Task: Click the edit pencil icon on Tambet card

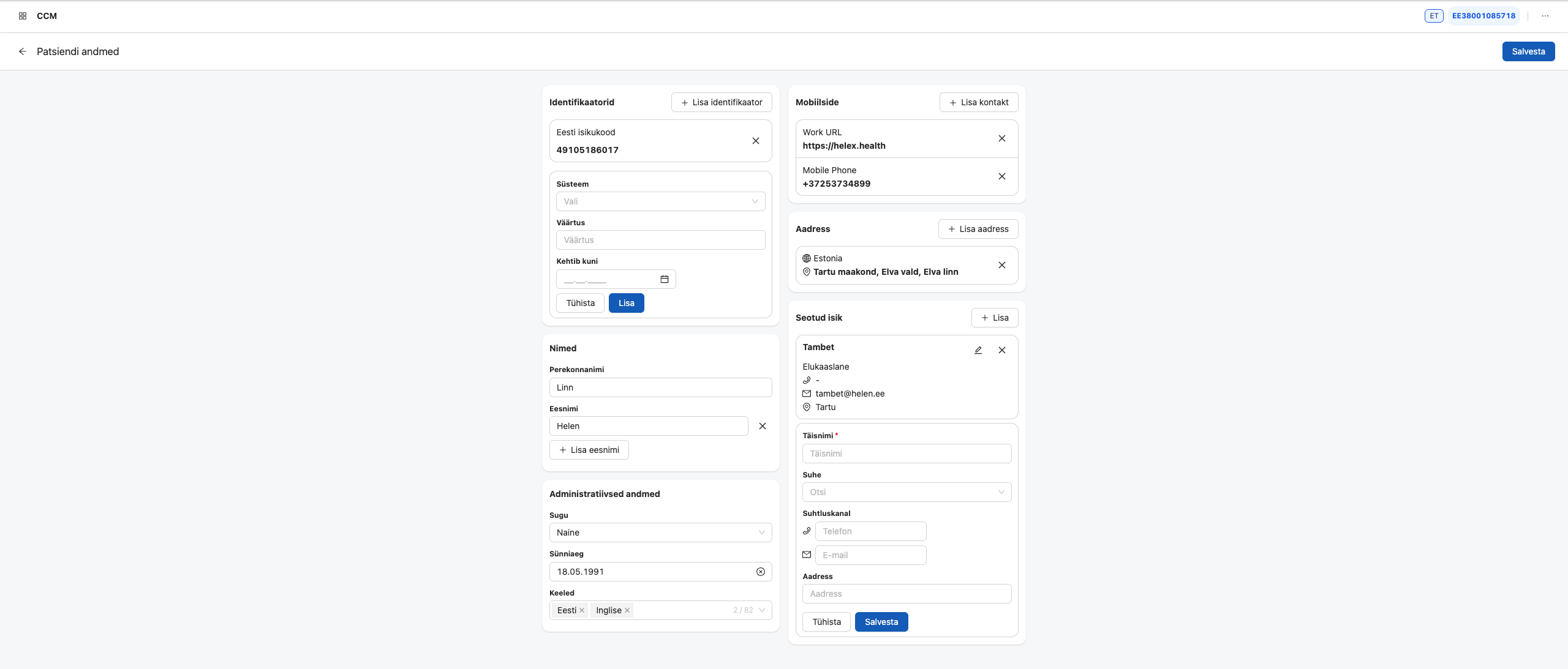Action: (978, 350)
